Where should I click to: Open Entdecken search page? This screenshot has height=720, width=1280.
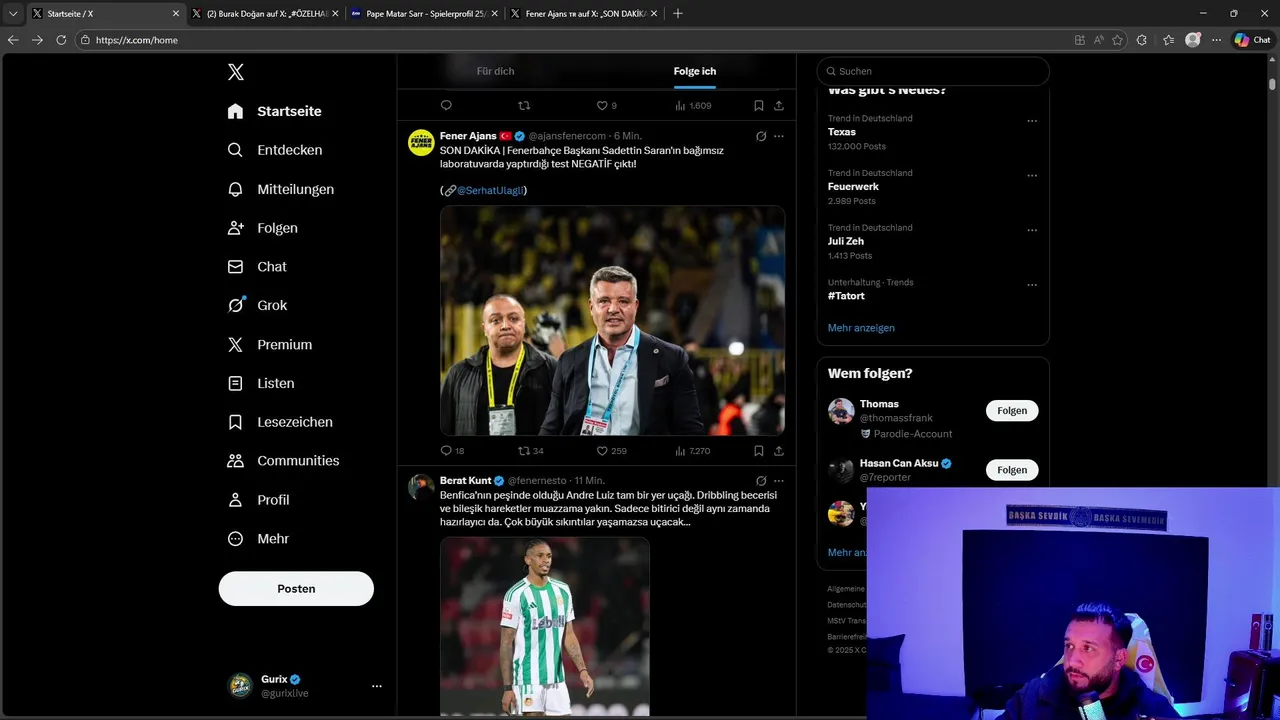[275, 150]
